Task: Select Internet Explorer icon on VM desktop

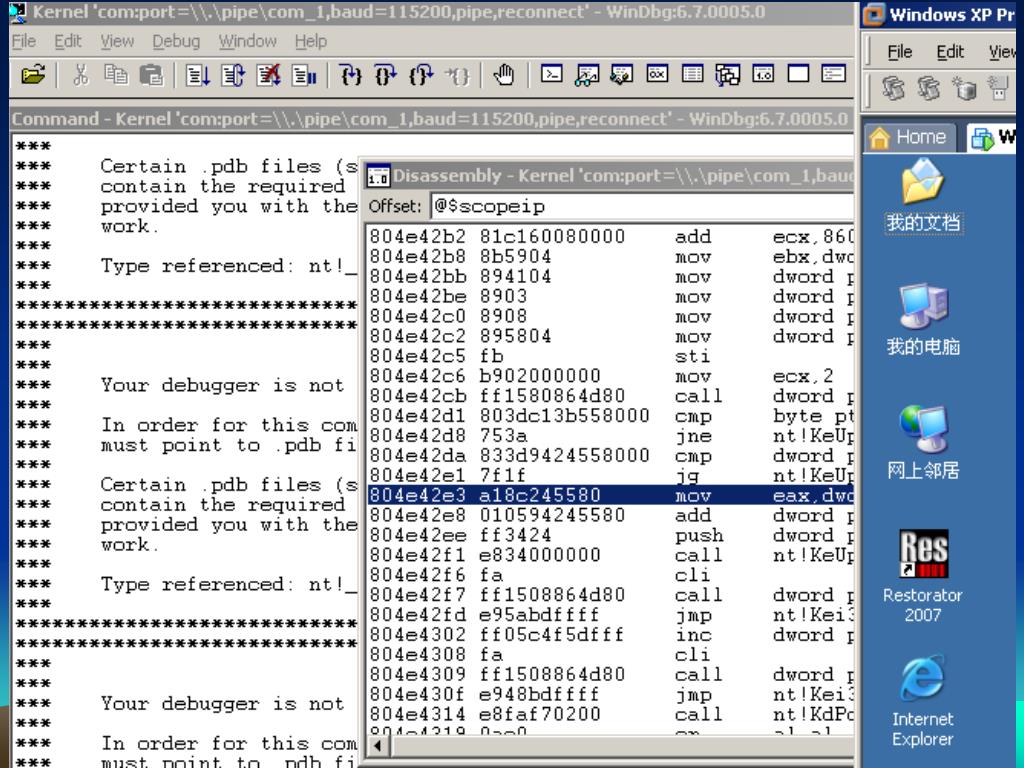Action: (x=923, y=702)
